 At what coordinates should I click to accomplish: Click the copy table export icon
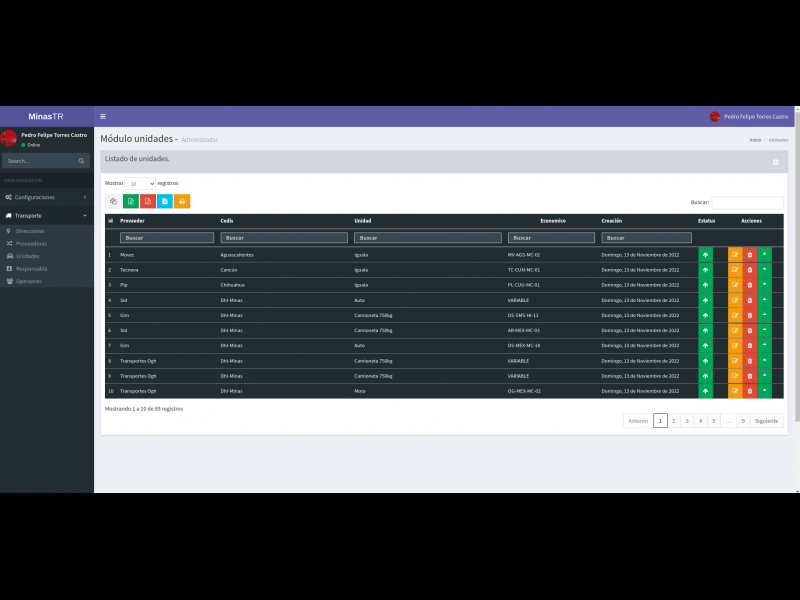click(x=113, y=201)
